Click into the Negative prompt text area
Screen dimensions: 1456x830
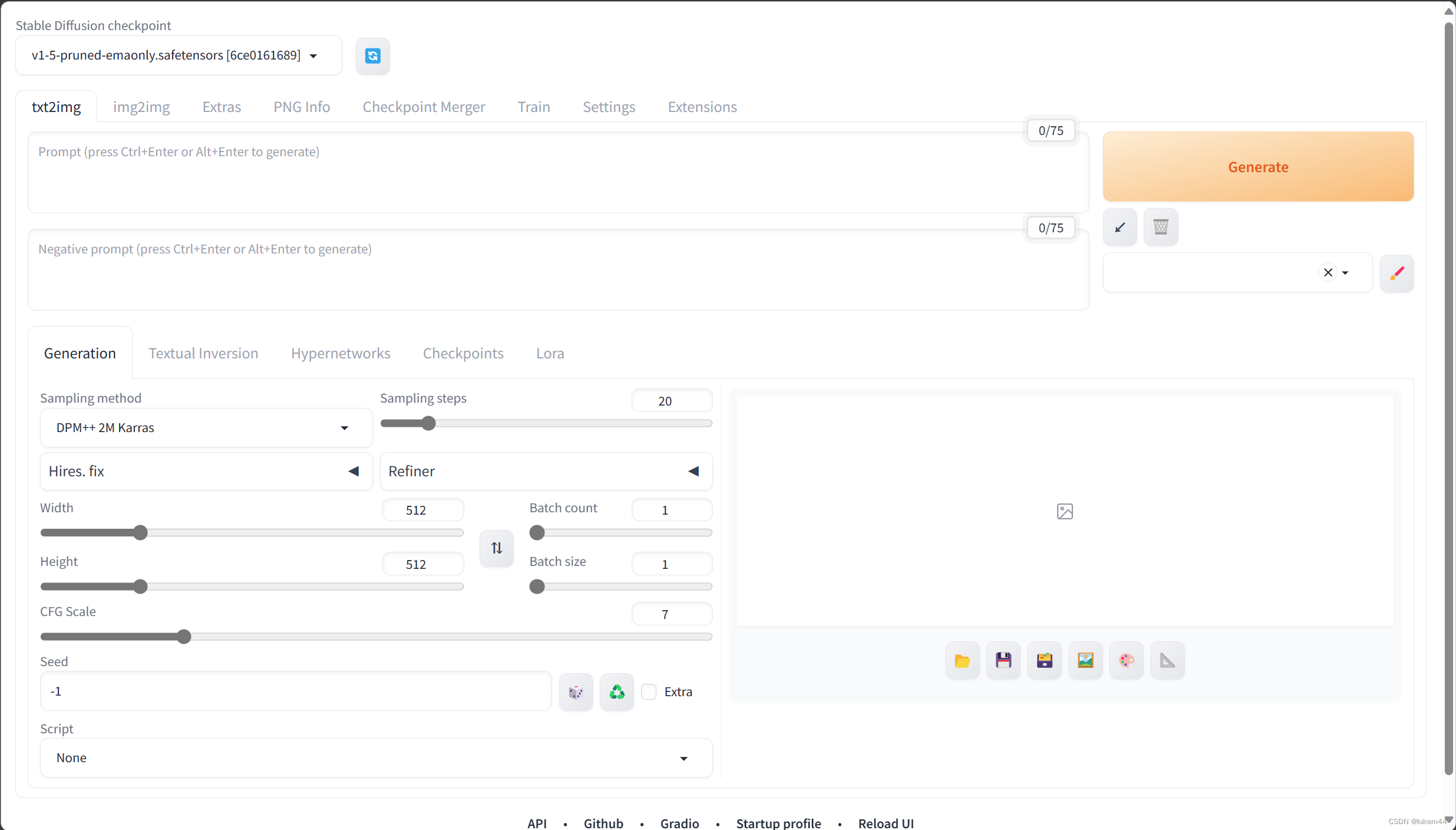tap(558, 269)
